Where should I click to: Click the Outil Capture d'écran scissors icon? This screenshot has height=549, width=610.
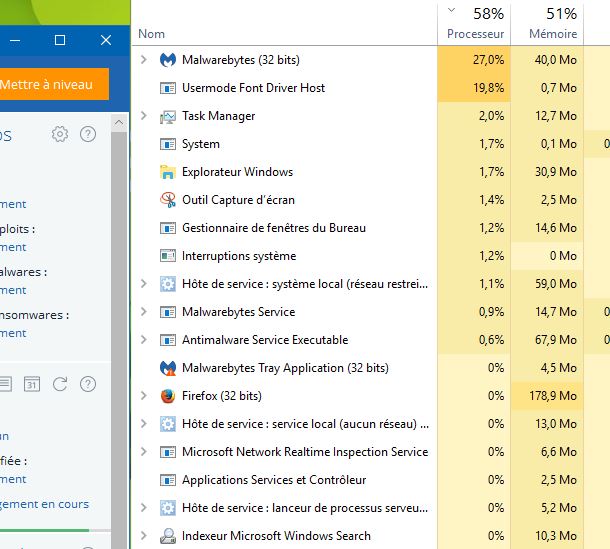click(168, 200)
